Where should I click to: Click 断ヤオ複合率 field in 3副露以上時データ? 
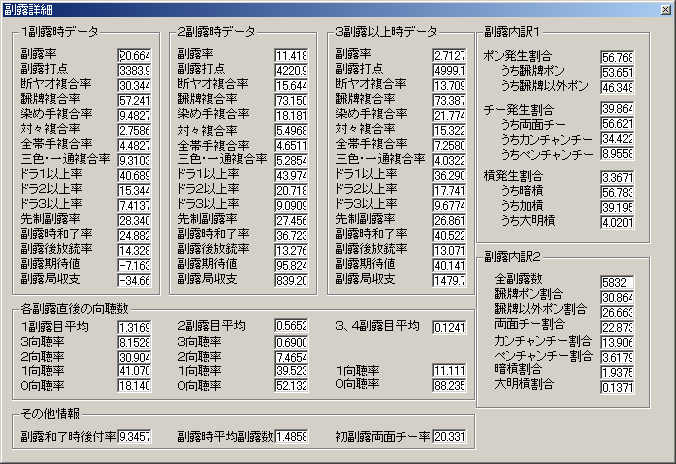tap(449, 85)
